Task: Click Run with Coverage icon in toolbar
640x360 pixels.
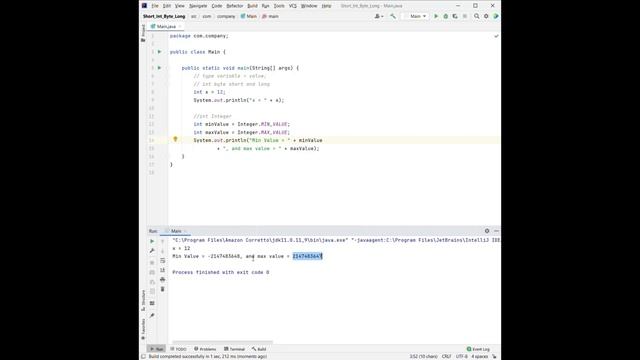Action: coord(455,16)
